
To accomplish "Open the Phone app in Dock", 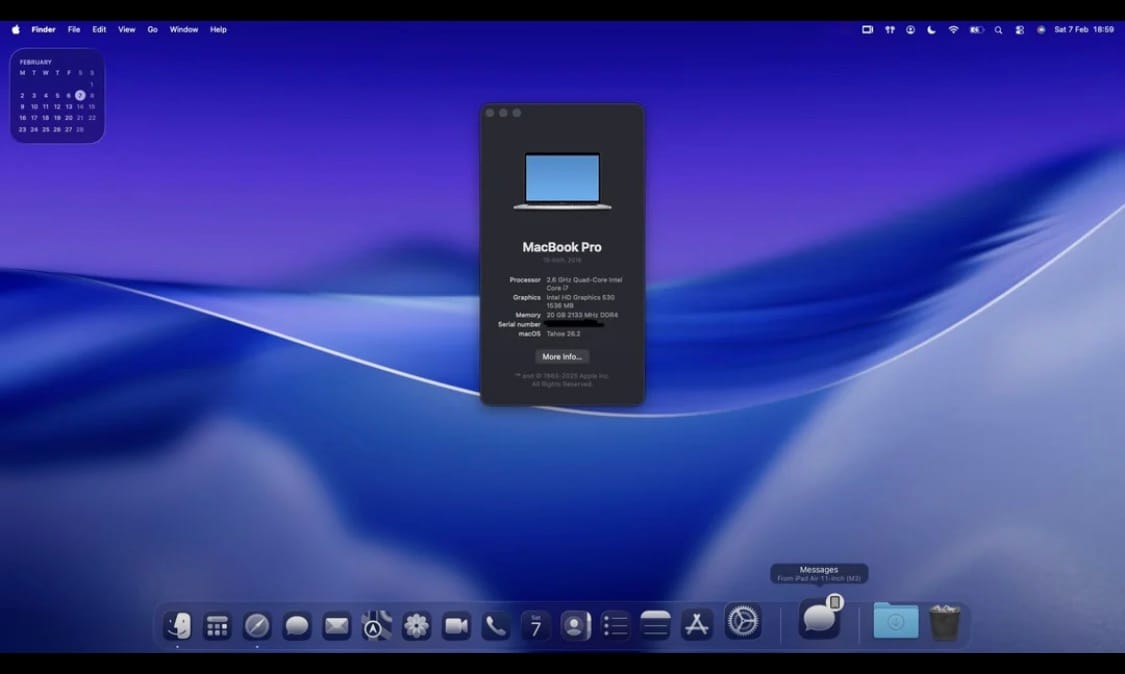I will tap(496, 627).
